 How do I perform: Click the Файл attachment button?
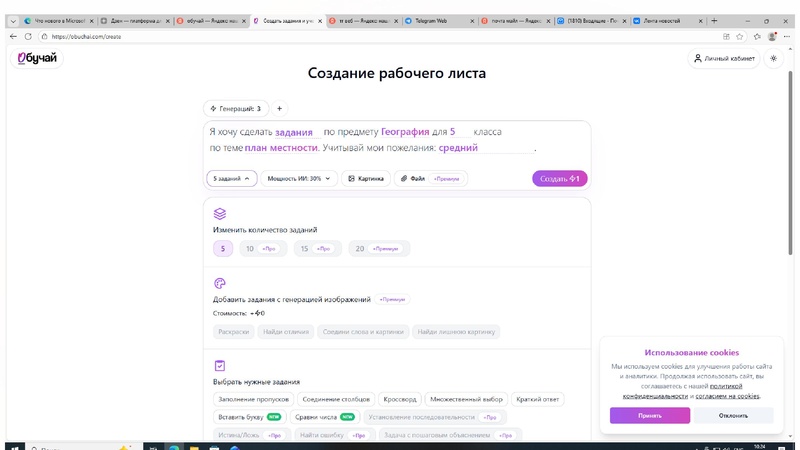(x=431, y=179)
